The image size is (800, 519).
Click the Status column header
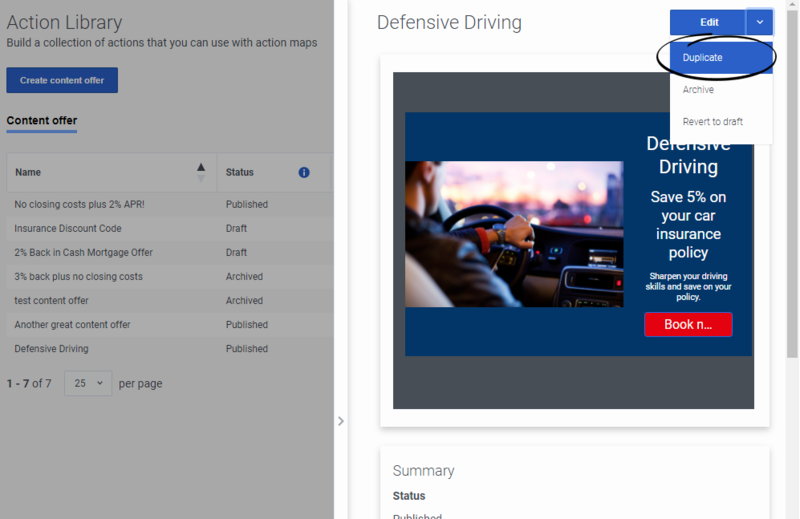(x=274, y=172)
